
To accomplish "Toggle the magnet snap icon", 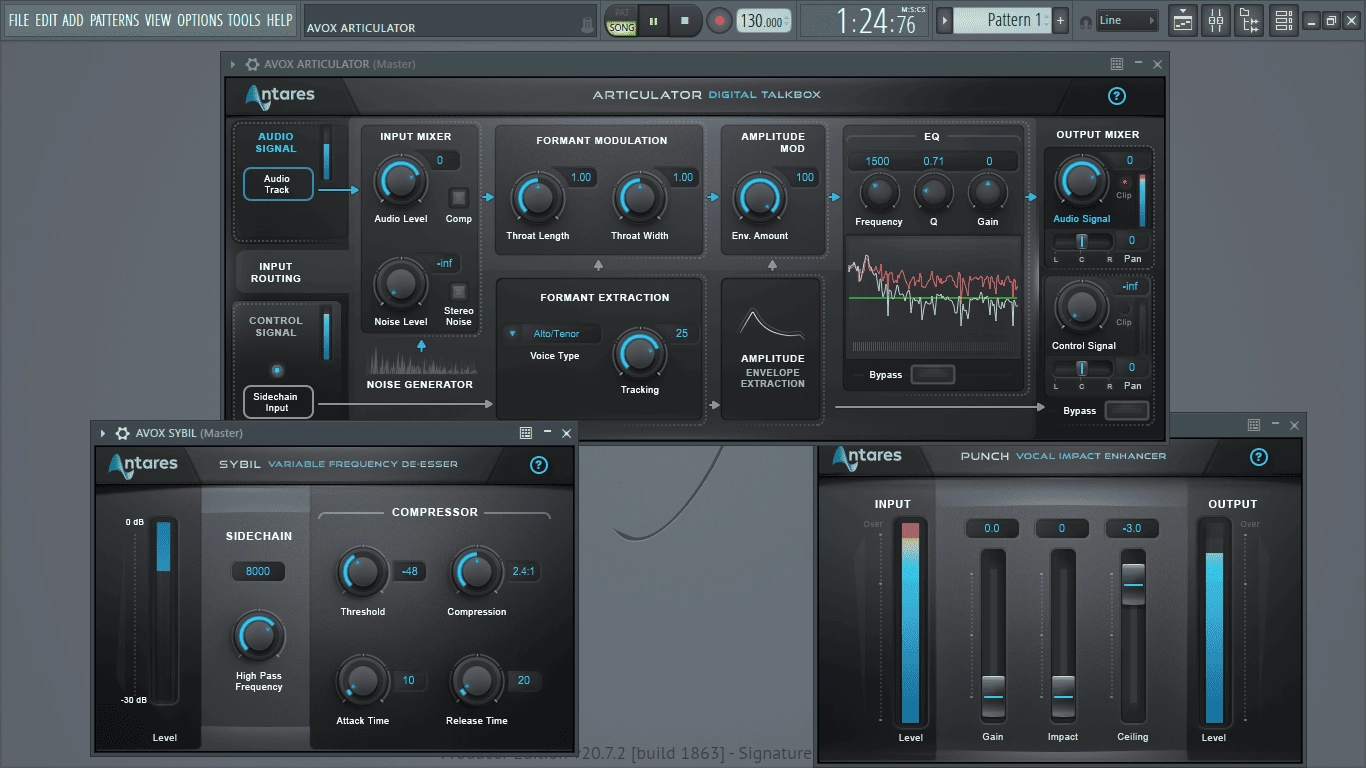I will point(1085,22).
